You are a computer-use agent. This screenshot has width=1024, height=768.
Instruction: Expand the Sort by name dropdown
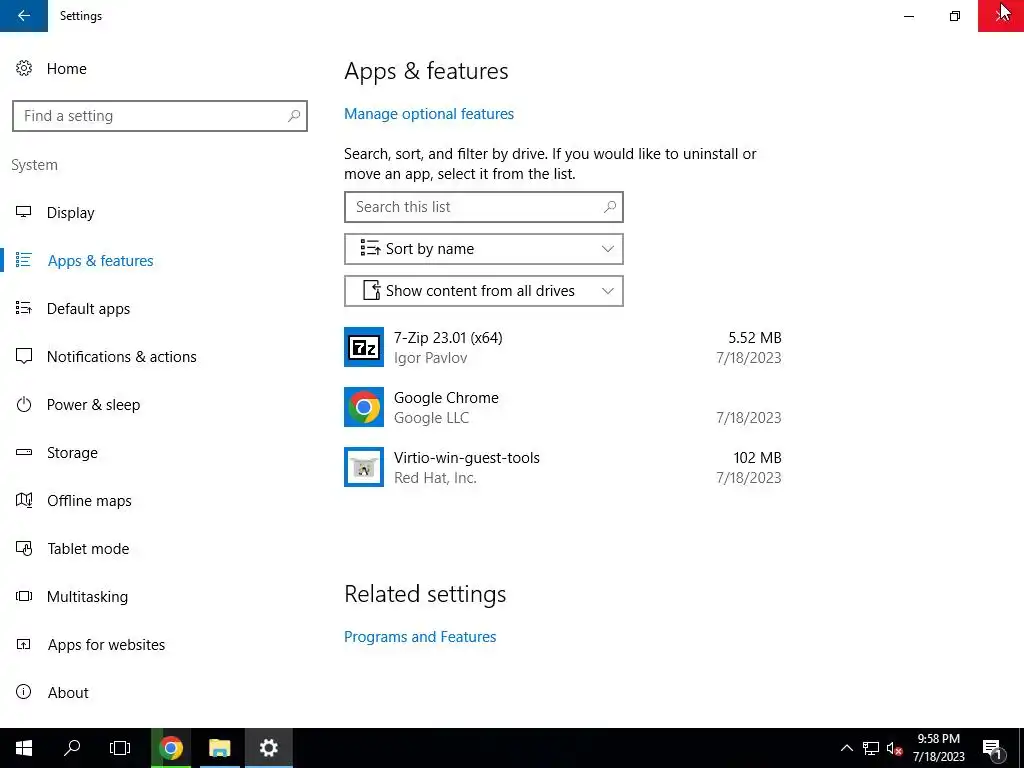point(483,249)
